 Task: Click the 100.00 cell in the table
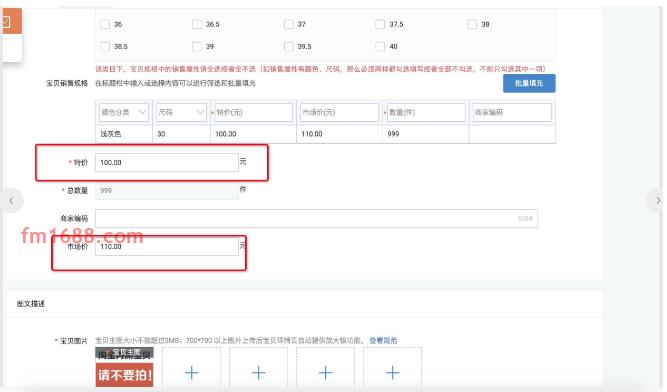coord(253,134)
